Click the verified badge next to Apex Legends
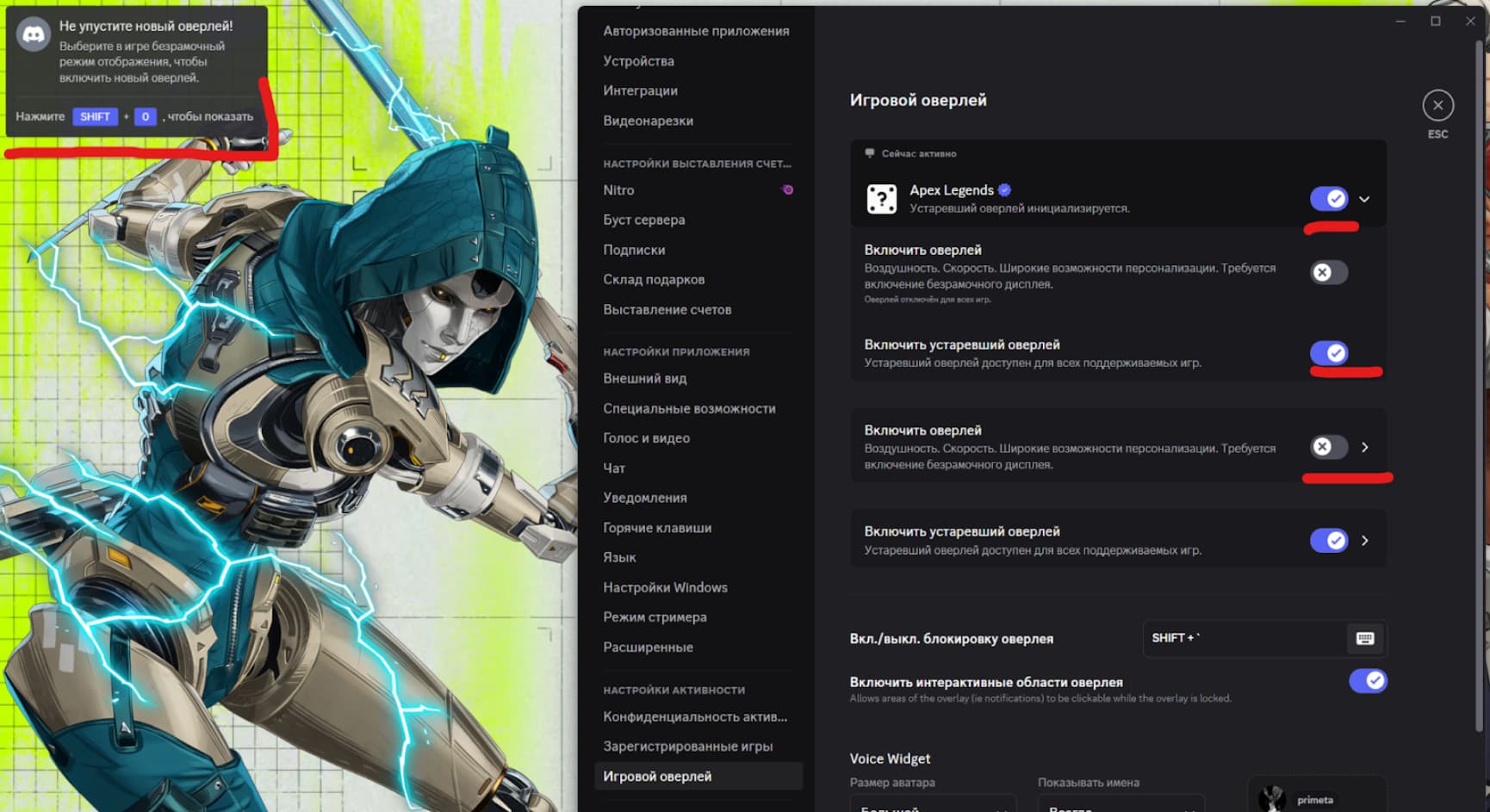Screen dimensions: 1490x812 coord(1006,189)
